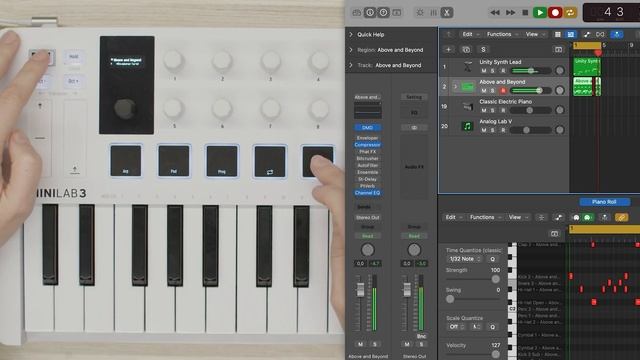
Task: Solo the Unity Synth Lead track
Action: [x=493, y=71]
